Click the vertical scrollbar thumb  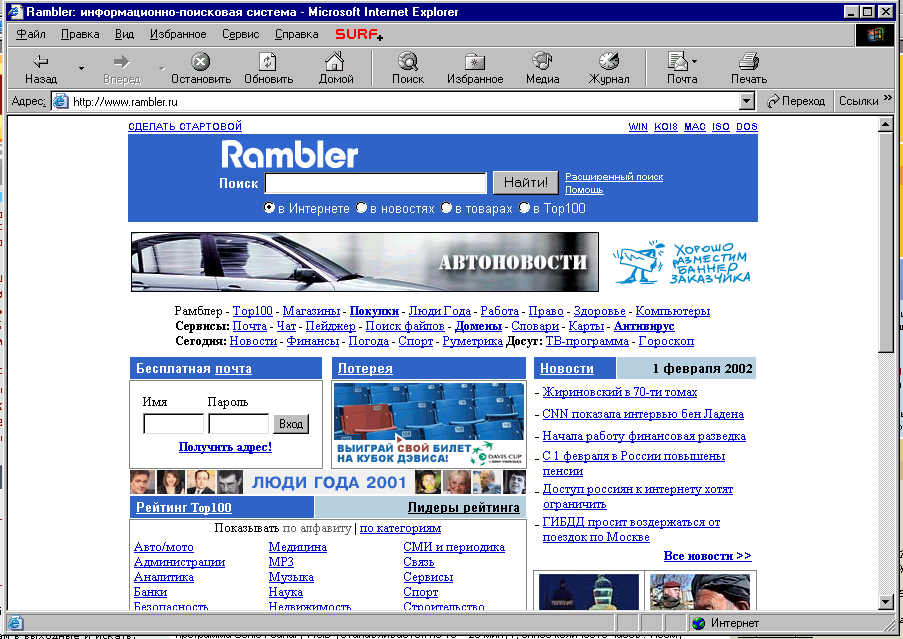click(x=886, y=242)
